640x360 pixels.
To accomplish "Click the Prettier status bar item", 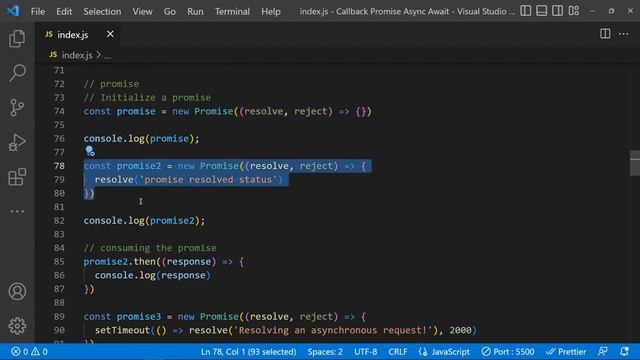I will tap(566, 351).
